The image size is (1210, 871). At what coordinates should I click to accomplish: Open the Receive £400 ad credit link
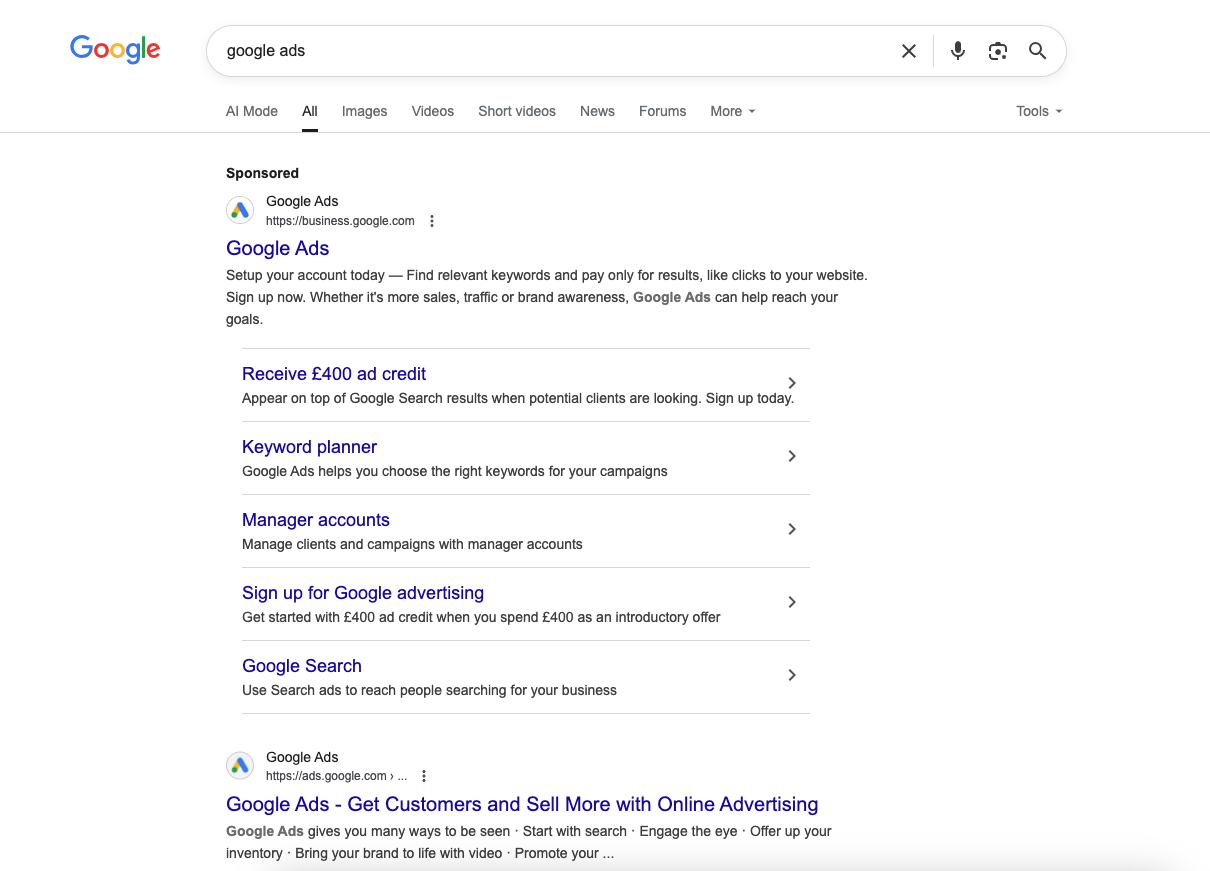coord(334,373)
